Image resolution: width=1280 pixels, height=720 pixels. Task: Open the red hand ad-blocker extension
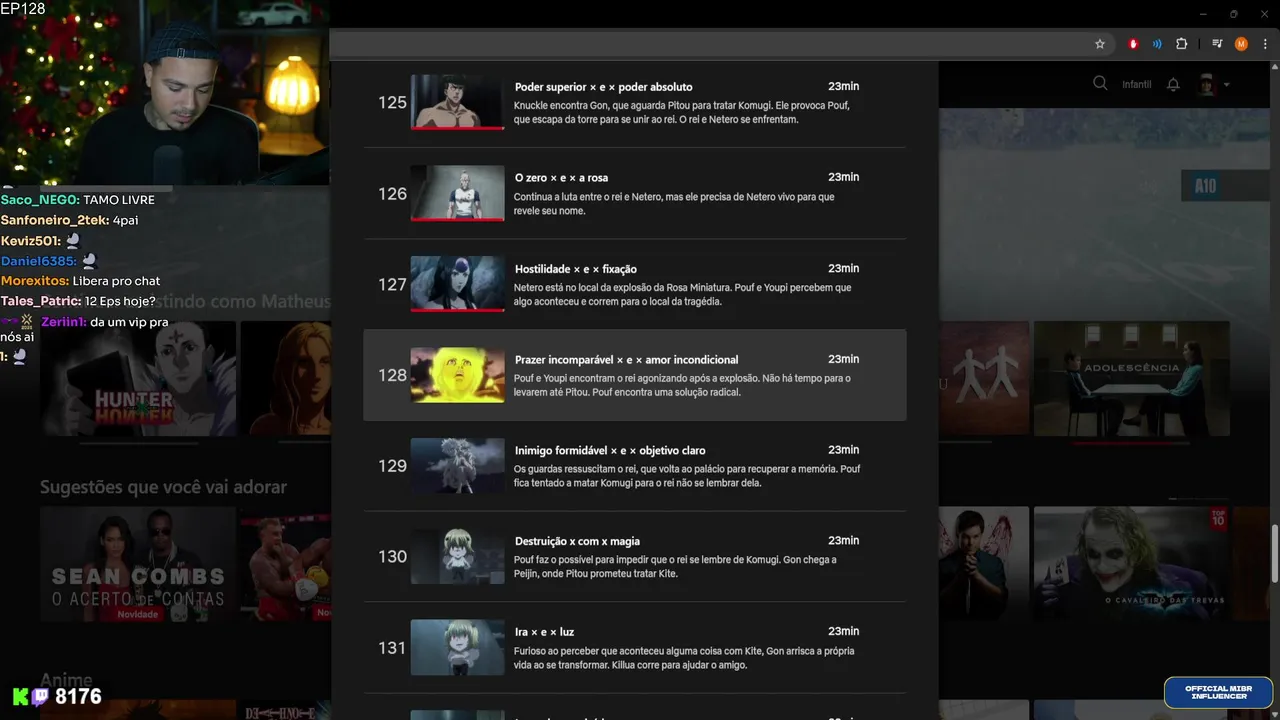[x=1133, y=44]
